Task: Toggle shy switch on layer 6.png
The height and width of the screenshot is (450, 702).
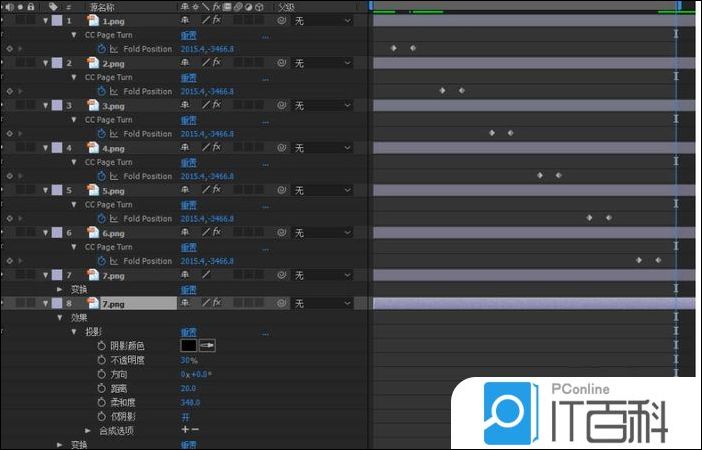Action: (x=185, y=232)
